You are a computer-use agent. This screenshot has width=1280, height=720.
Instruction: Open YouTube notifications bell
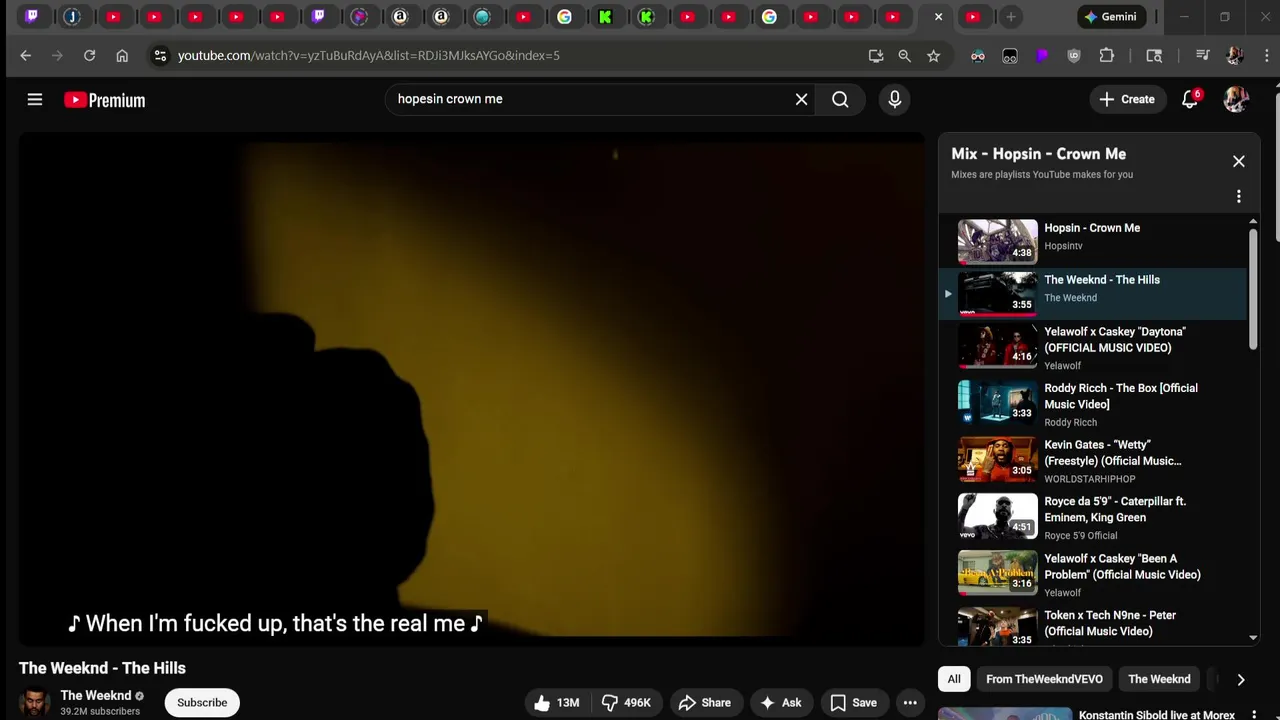tap(1190, 99)
